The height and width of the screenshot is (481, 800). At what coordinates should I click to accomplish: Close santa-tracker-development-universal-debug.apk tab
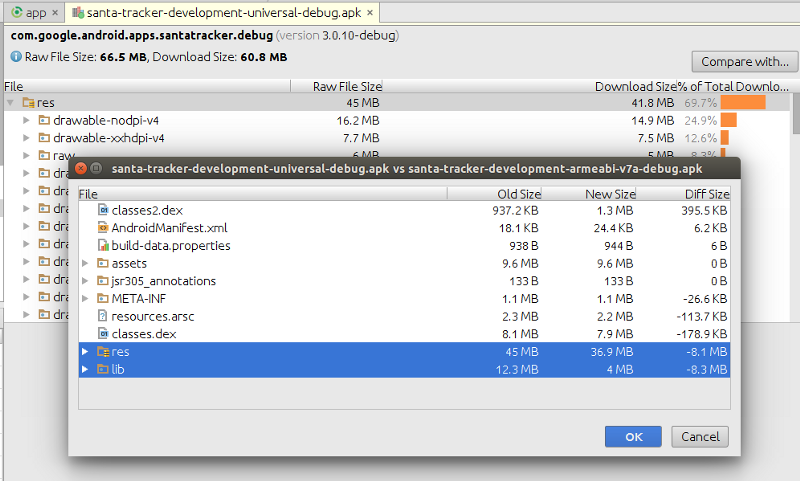coord(370,13)
